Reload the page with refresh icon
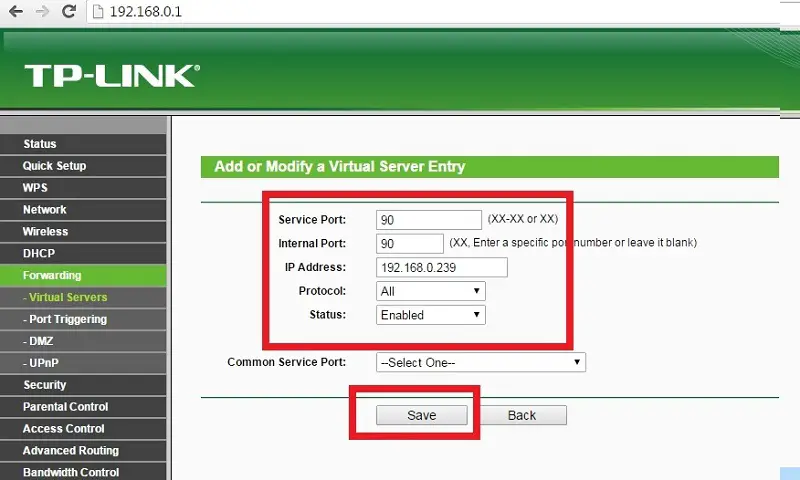 pyautogui.click(x=69, y=11)
